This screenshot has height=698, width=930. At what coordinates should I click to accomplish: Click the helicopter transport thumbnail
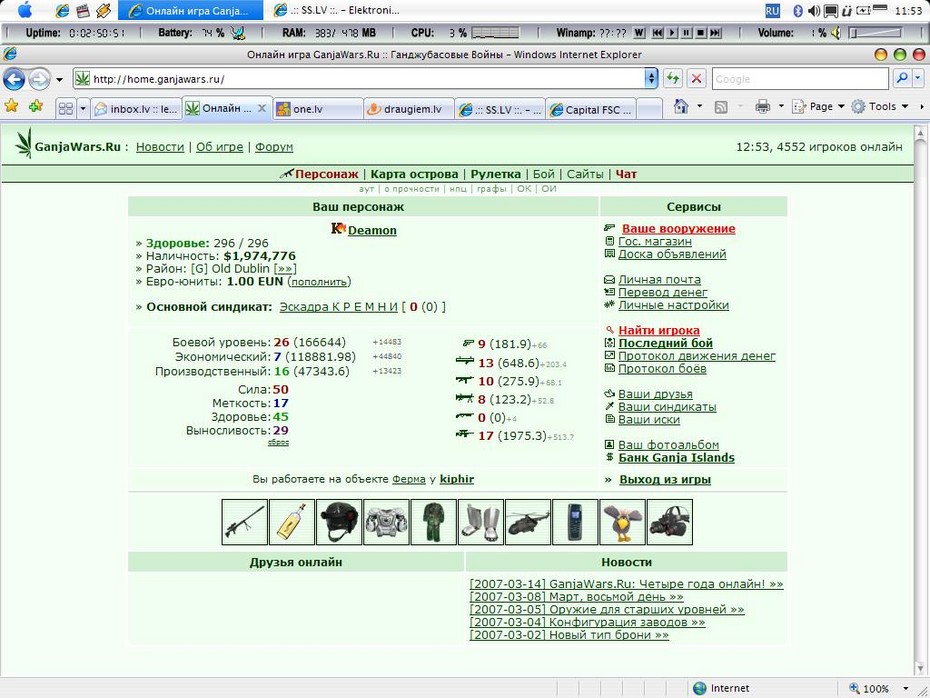click(528, 522)
